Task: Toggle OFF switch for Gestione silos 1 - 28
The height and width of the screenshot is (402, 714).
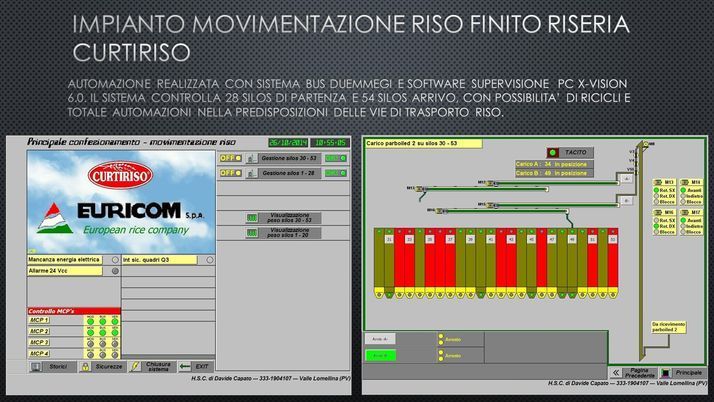Action: point(230,173)
